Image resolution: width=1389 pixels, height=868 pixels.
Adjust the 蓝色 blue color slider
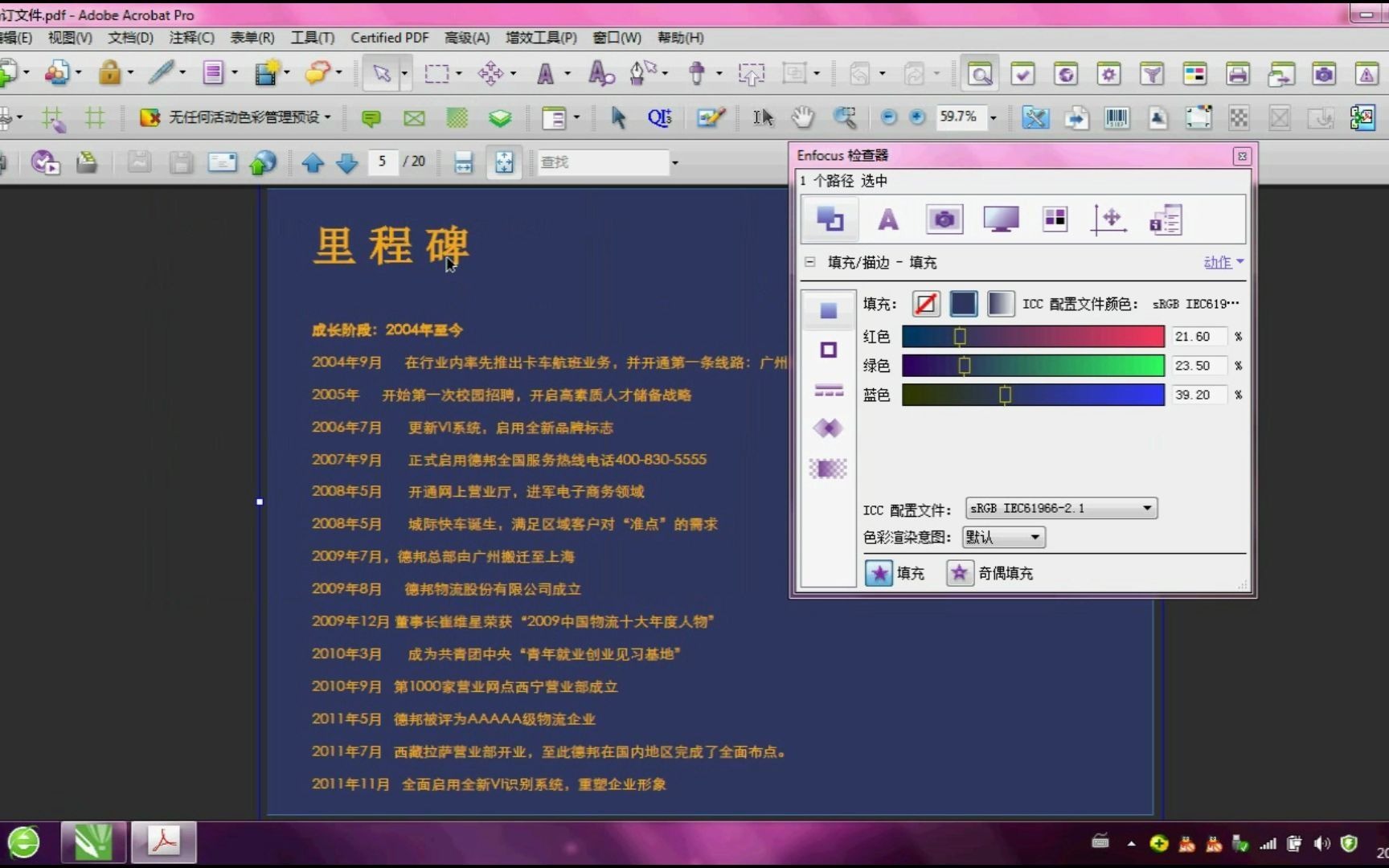coord(1033,395)
